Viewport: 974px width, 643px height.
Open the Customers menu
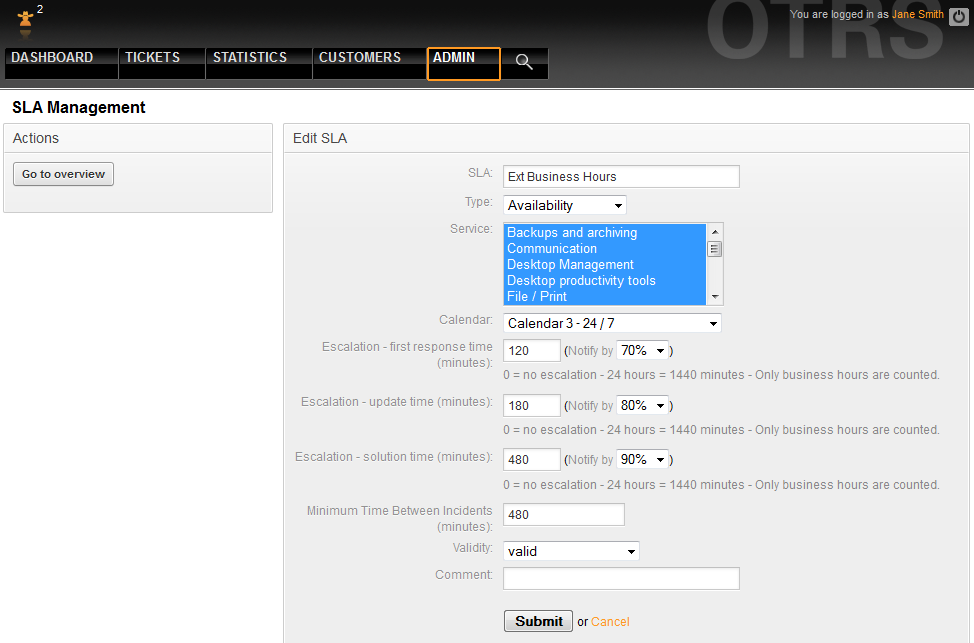[x=360, y=58]
